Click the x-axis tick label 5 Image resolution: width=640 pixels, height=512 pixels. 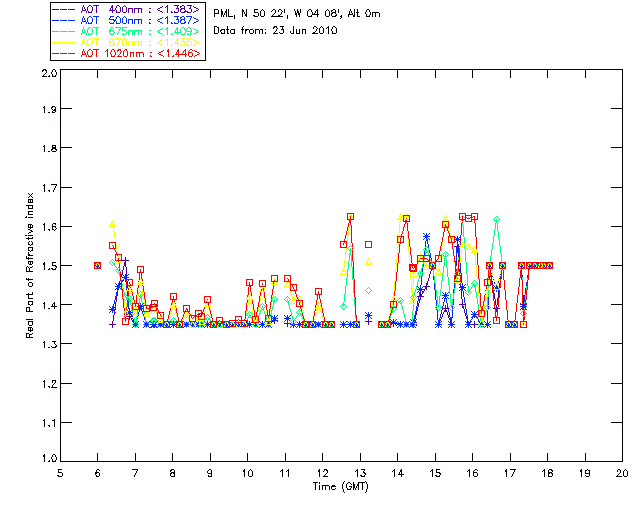[x=60, y=473]
